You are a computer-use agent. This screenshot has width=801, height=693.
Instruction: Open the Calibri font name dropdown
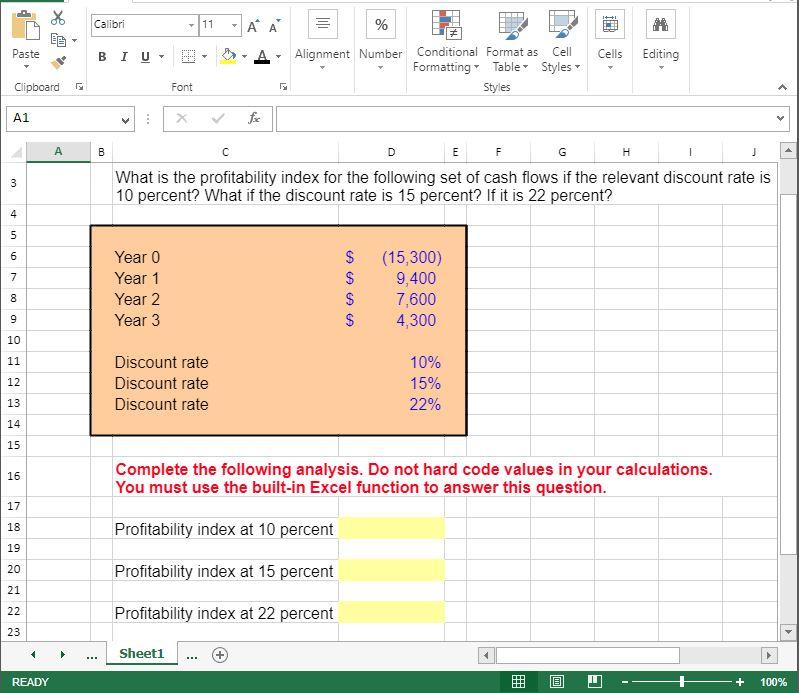pyautogui.click(x=191, y=23)
